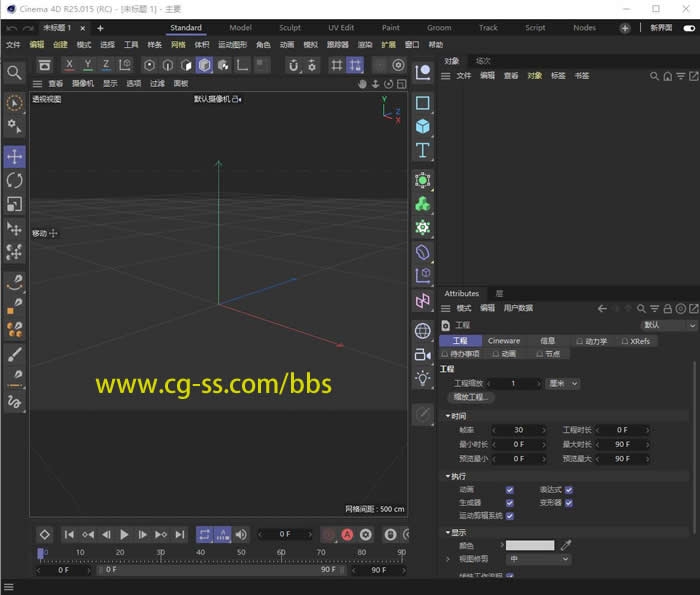
Task: Toggle the 变形器 checkbox
Action: tap(569, 503)
